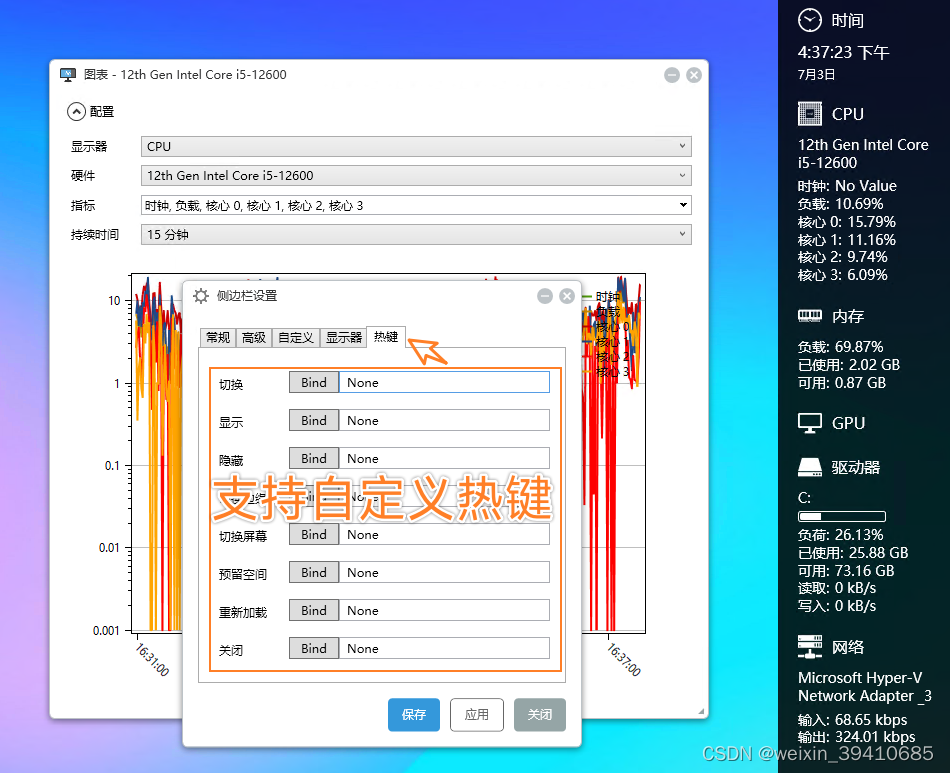
Task: Click Bind button for 预留空间
Action: point(314,572)
